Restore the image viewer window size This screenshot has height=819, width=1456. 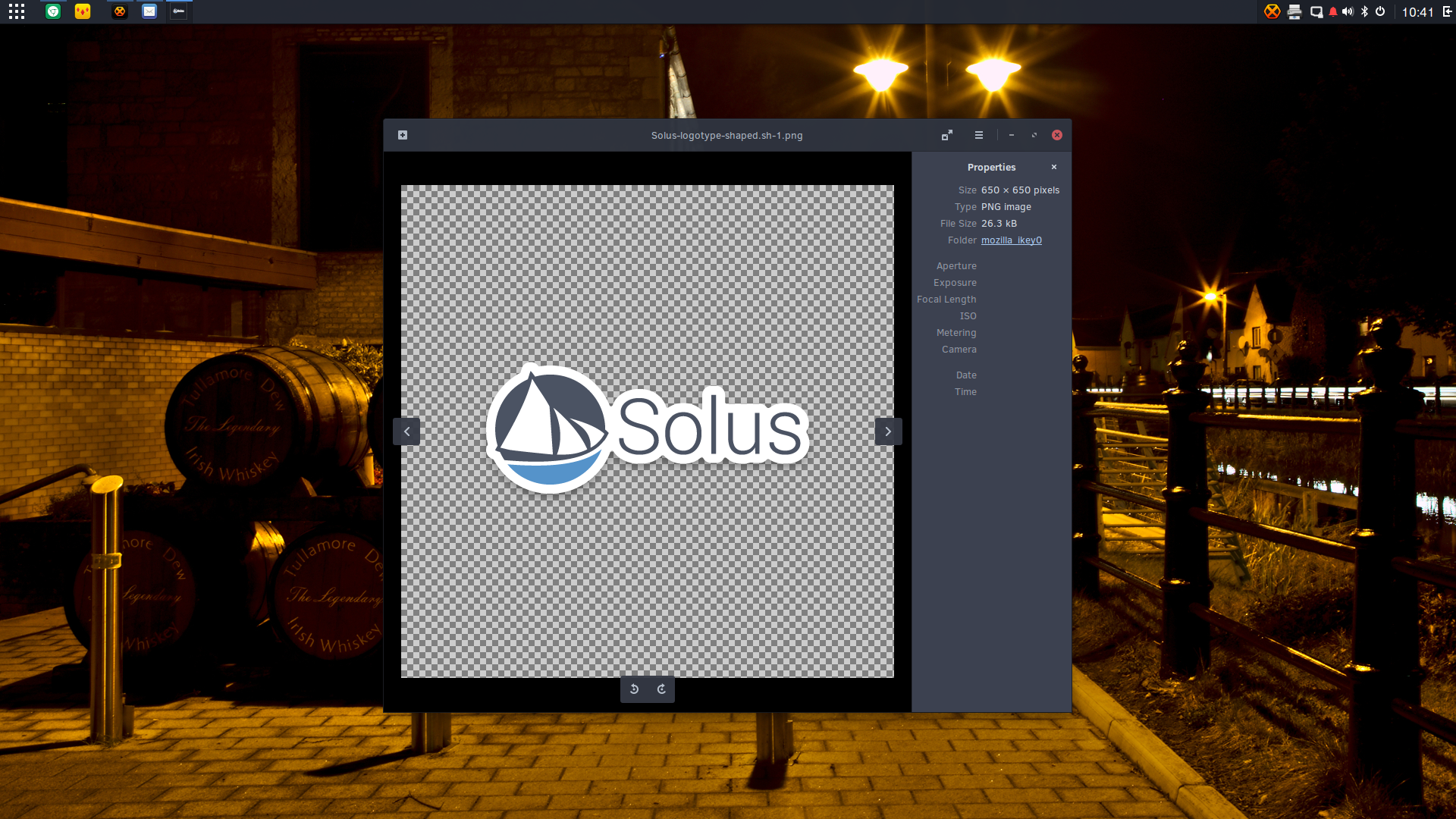1034,135
